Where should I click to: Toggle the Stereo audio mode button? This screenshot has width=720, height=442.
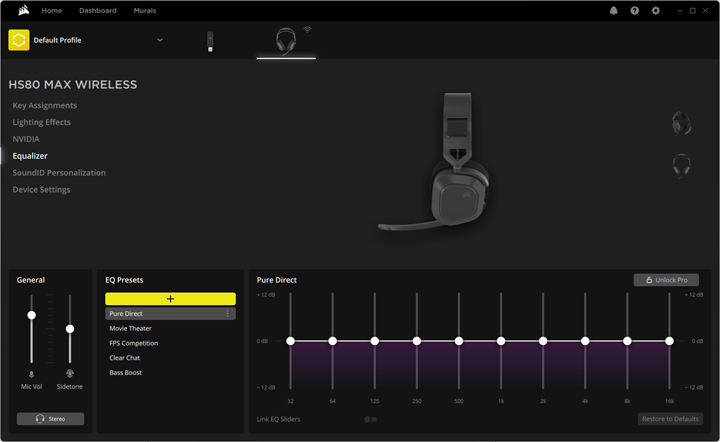click(x=50, y=419)
